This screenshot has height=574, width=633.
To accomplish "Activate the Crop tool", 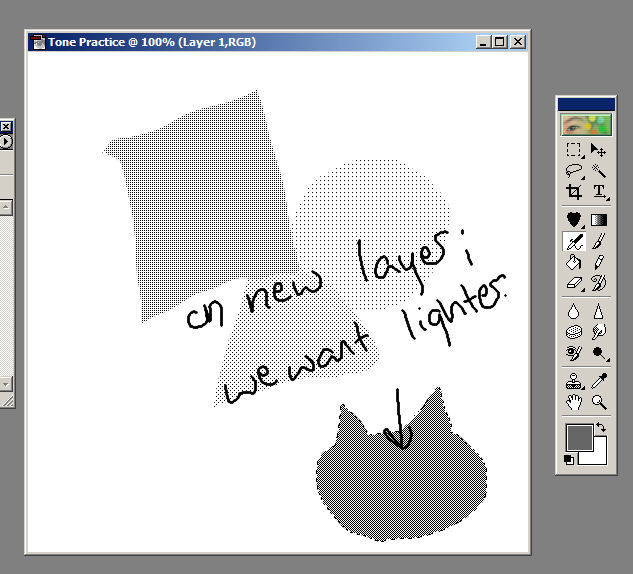I will (574, 191).
